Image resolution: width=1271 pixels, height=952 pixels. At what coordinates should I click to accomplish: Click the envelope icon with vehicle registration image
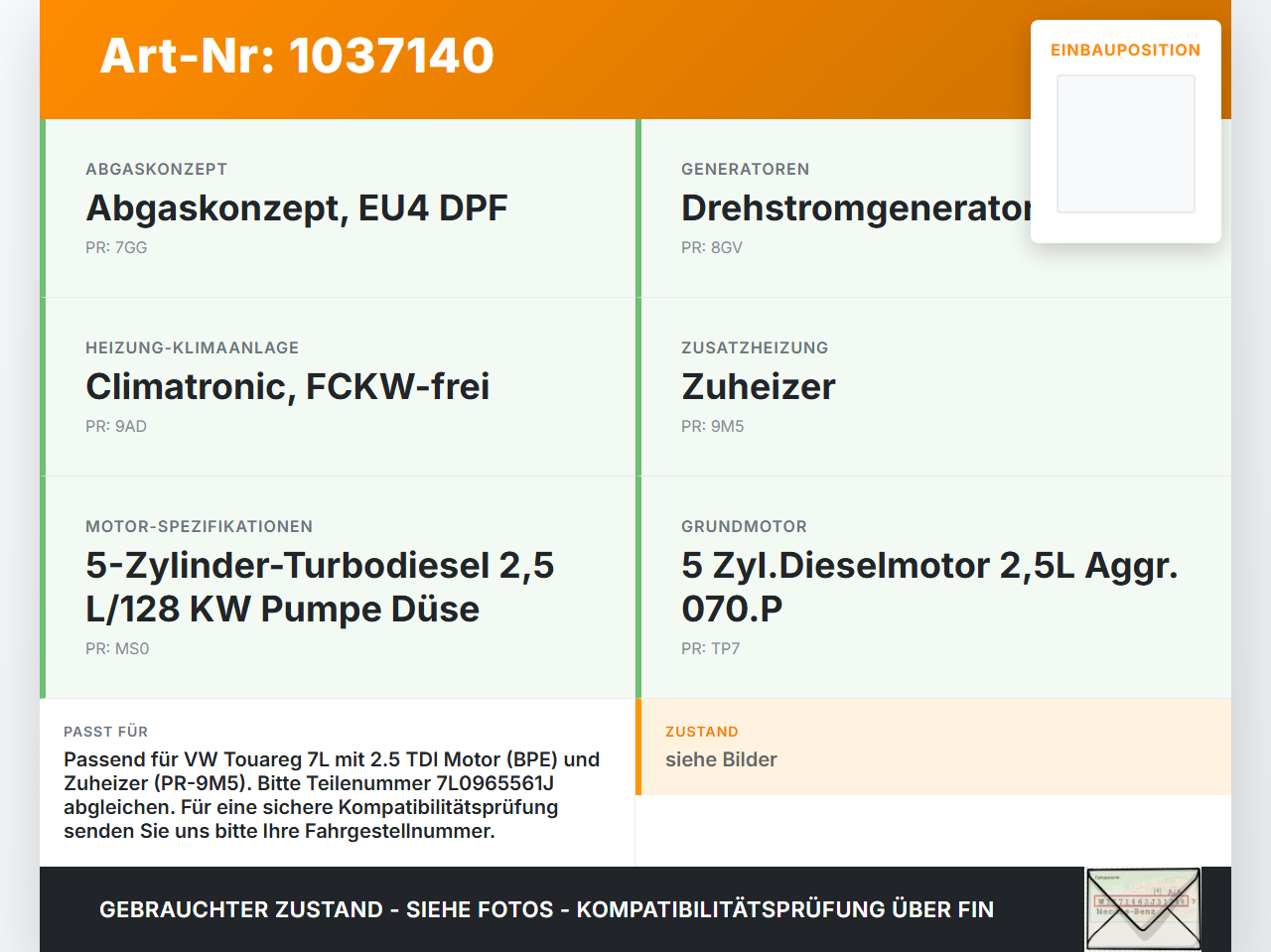coord(1143,909)
